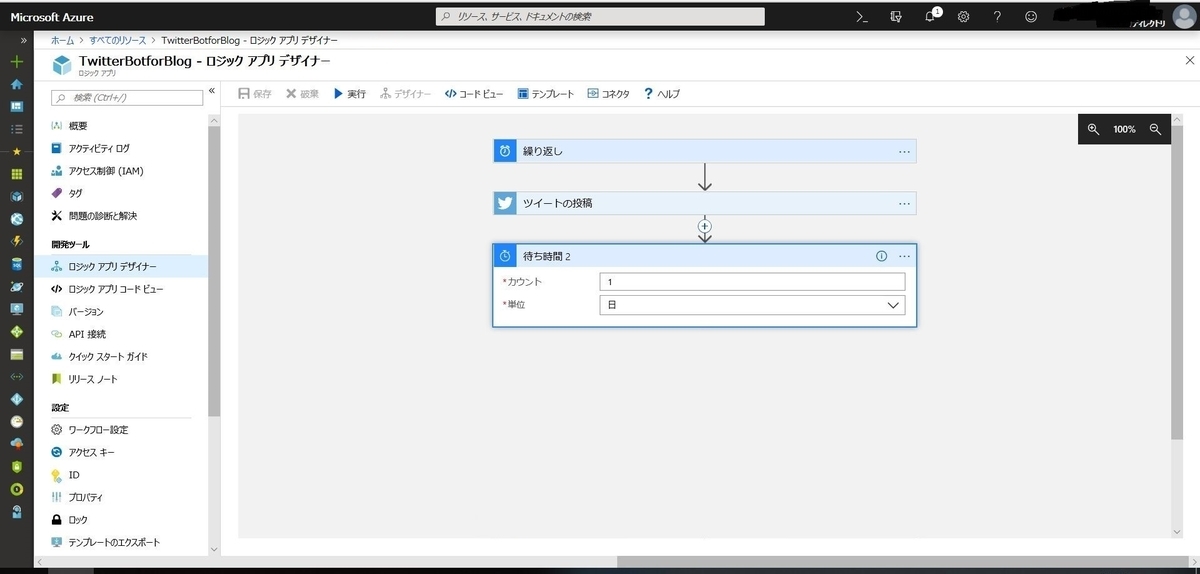1200x574 pixels.
Task: Open the ellipsis menu on 繰り返し step
Action: click(x=904, y=151)
